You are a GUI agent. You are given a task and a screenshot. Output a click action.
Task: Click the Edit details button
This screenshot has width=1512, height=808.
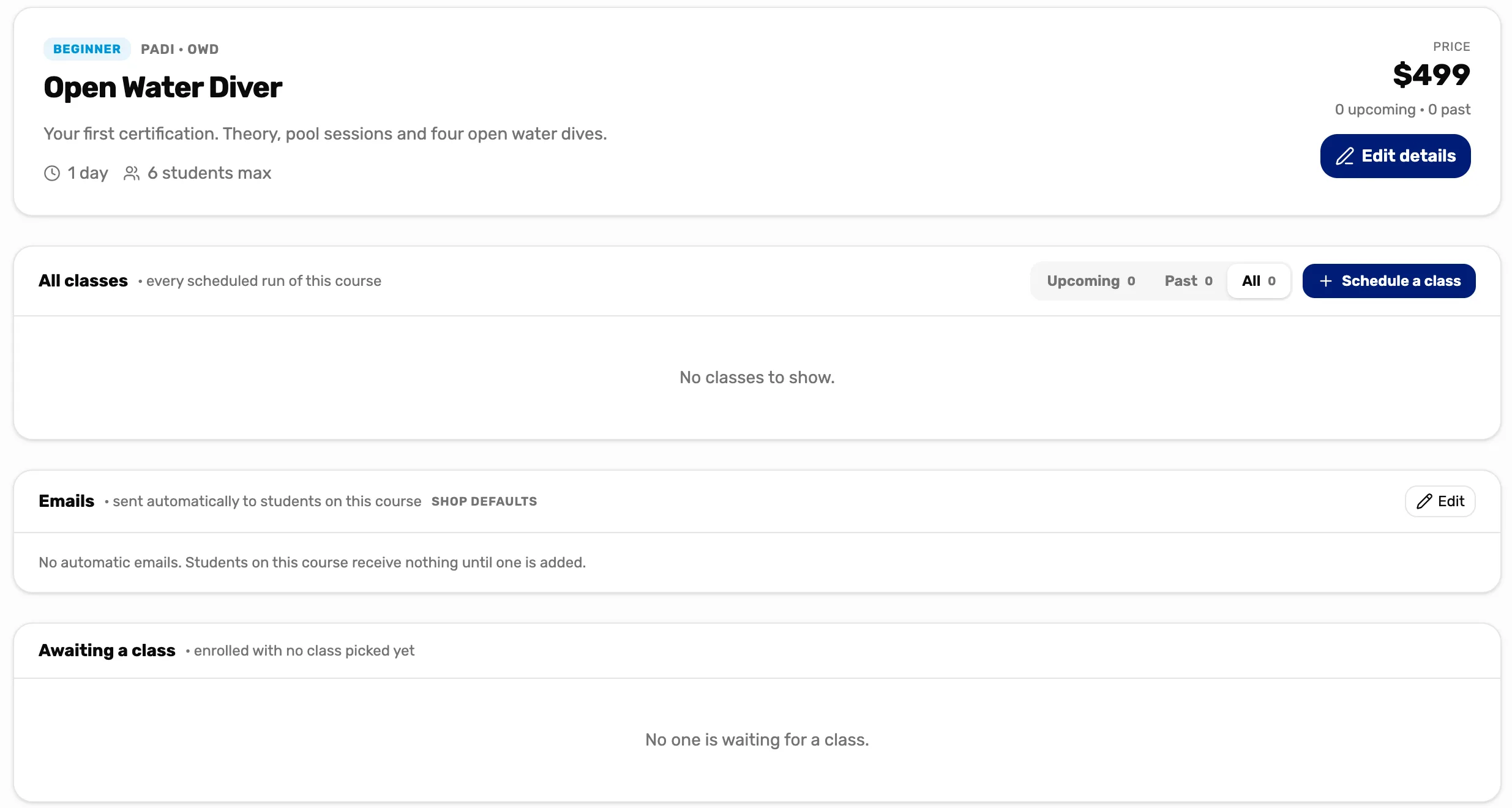[x=1395, y=156]
